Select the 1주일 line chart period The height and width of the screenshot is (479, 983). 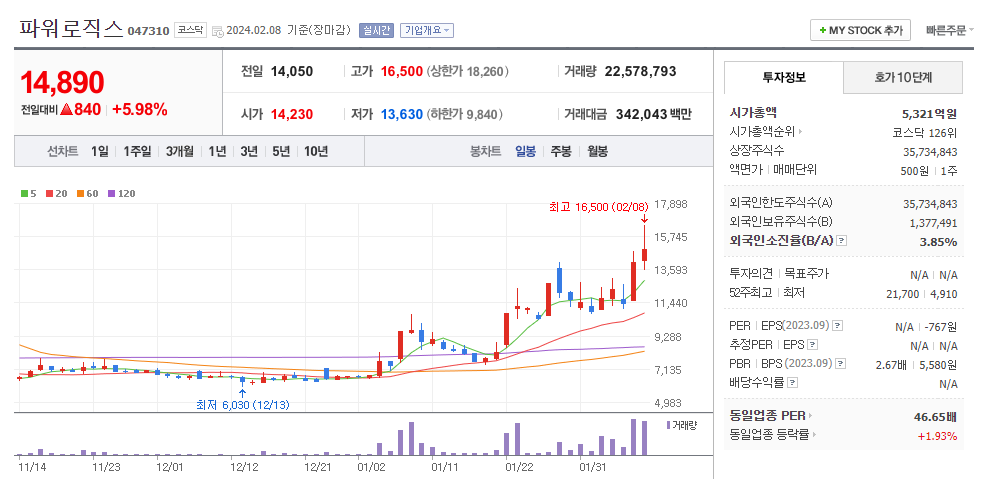[x=137, y=151]
